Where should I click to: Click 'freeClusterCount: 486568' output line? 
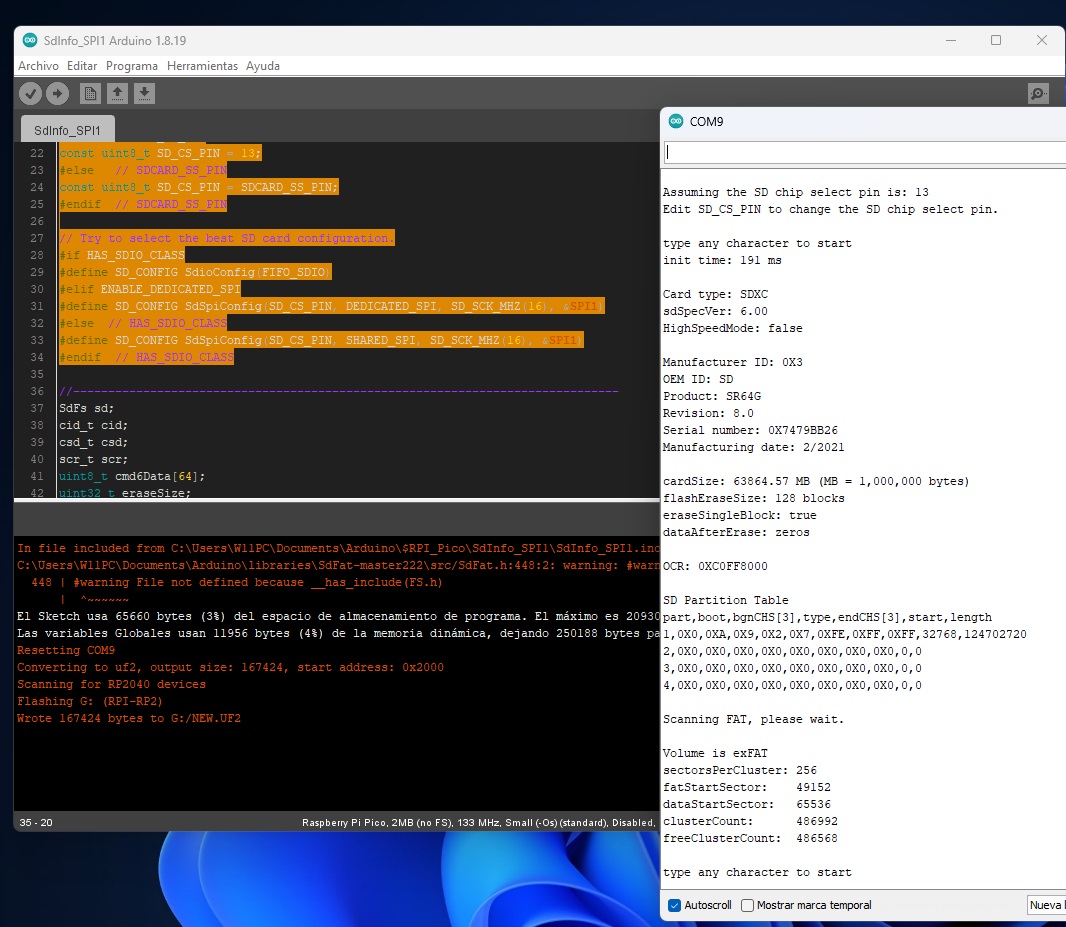coord(750,838)
